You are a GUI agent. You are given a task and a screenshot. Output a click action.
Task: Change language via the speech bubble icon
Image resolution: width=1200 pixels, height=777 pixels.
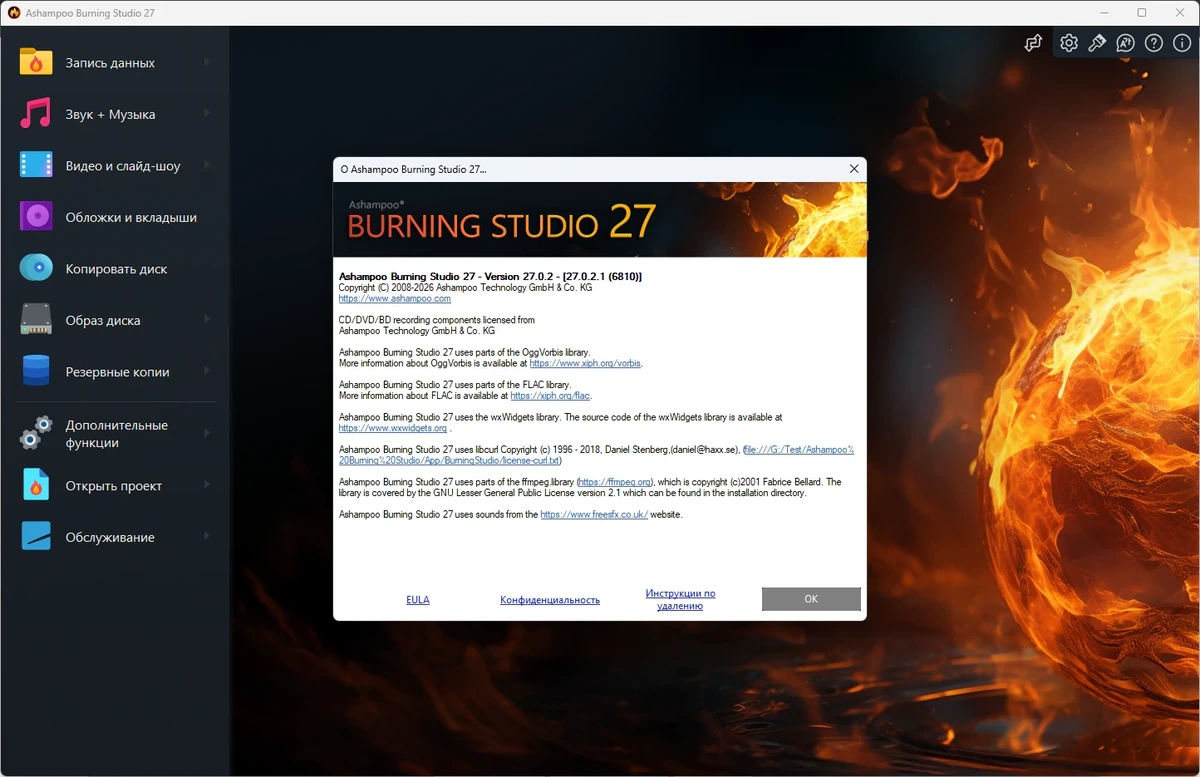pos(1125,43)
